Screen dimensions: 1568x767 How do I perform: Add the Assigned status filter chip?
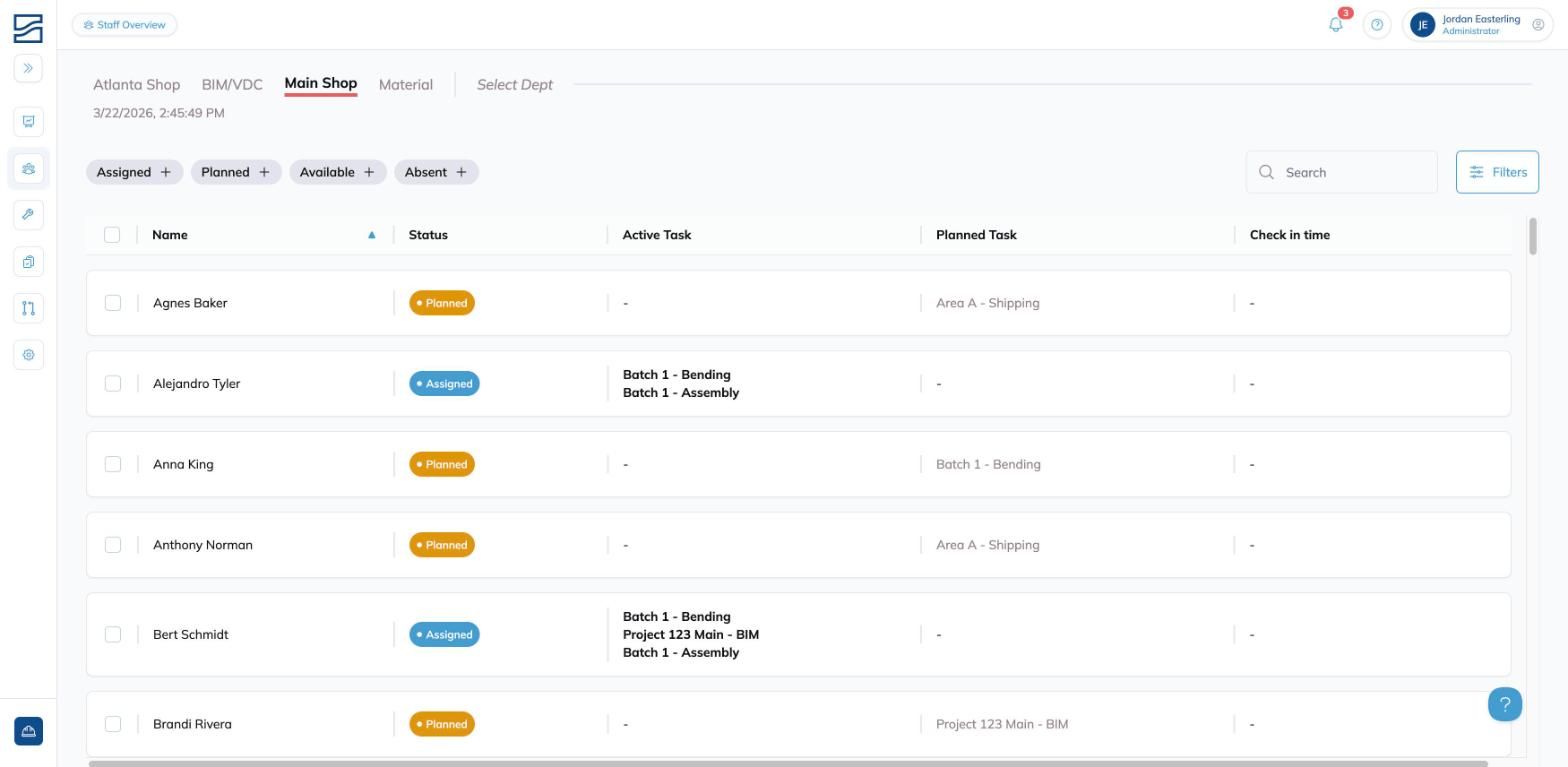[x=135, y=172]
